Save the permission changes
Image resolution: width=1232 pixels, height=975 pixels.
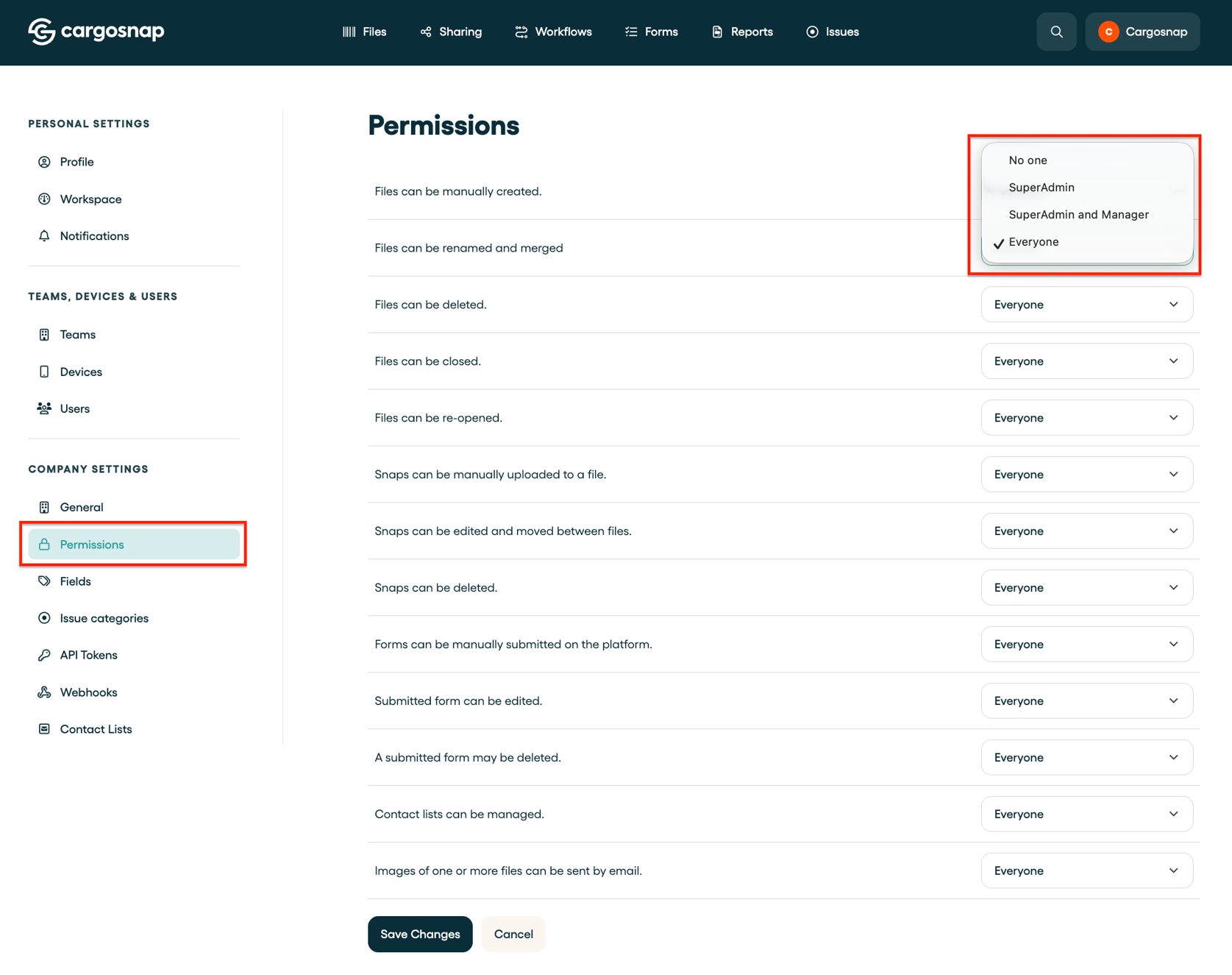pos(420,935)
